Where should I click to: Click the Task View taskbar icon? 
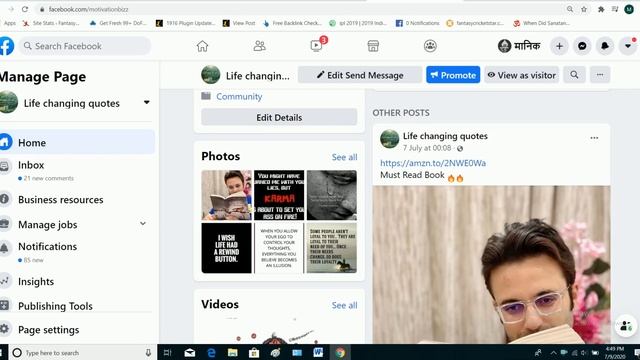[x=168, y=353]
